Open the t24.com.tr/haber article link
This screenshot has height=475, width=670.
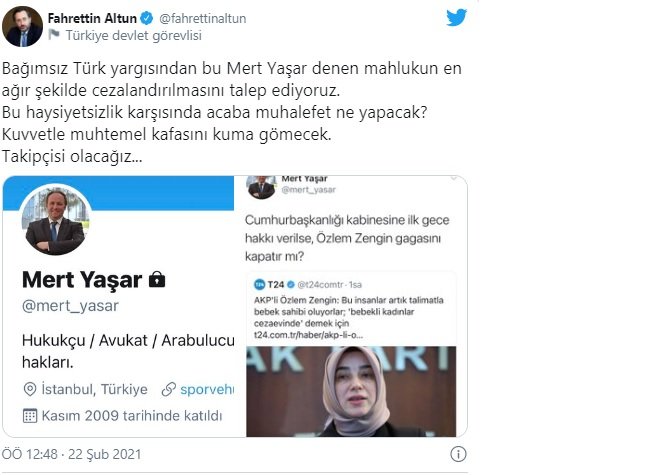click(x=309, y=335)
